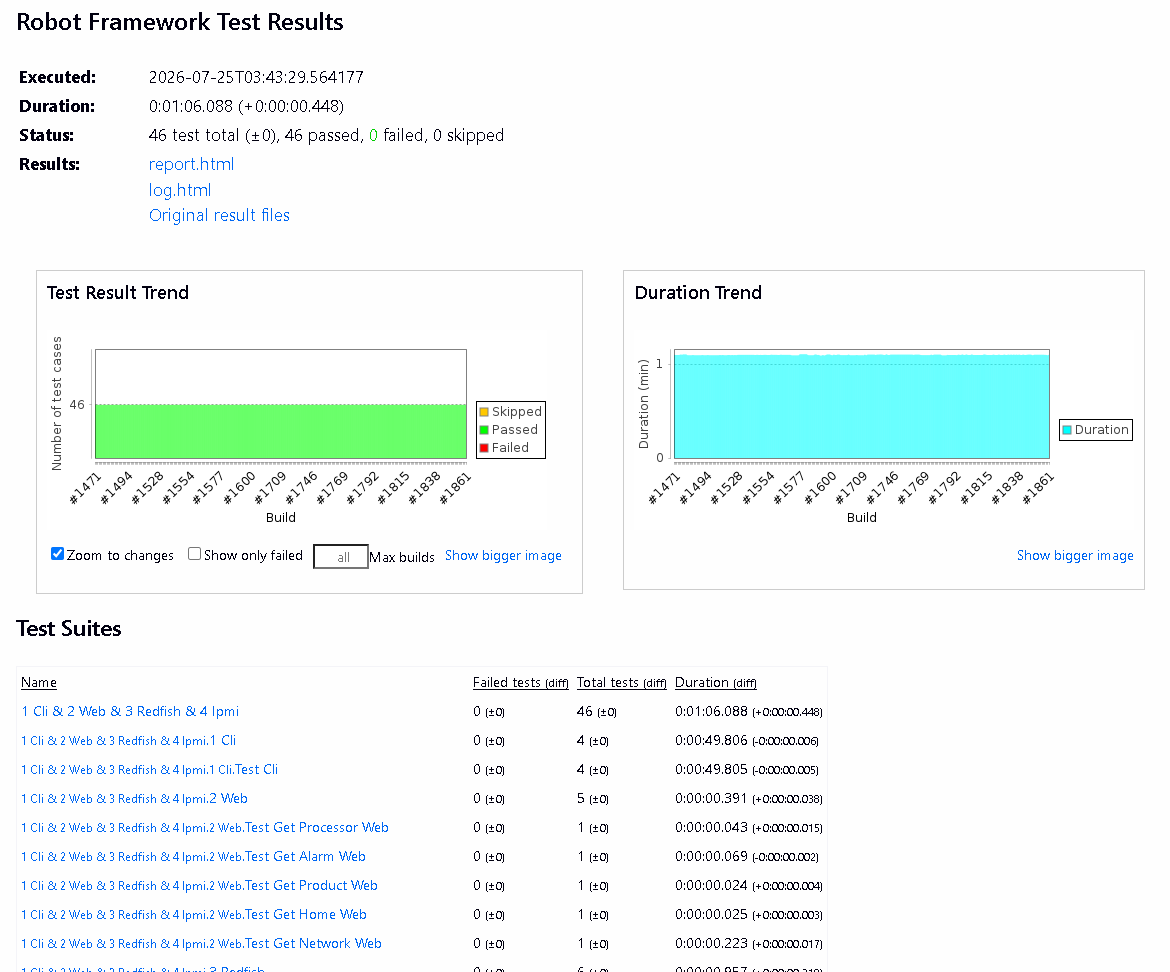The height and width of the screenshot is (972, 1170).
Task: Click the green Passed legend swatch
Action: point(484,430)
